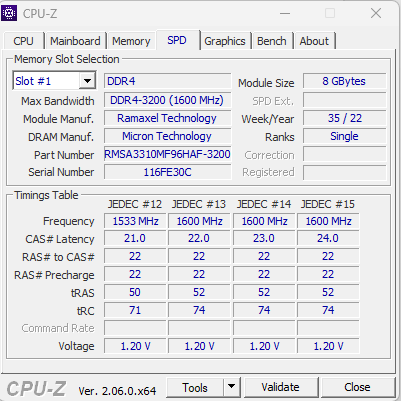Click the JEDEC #15 column header
The image size is (401, 401).
point(328,204)
